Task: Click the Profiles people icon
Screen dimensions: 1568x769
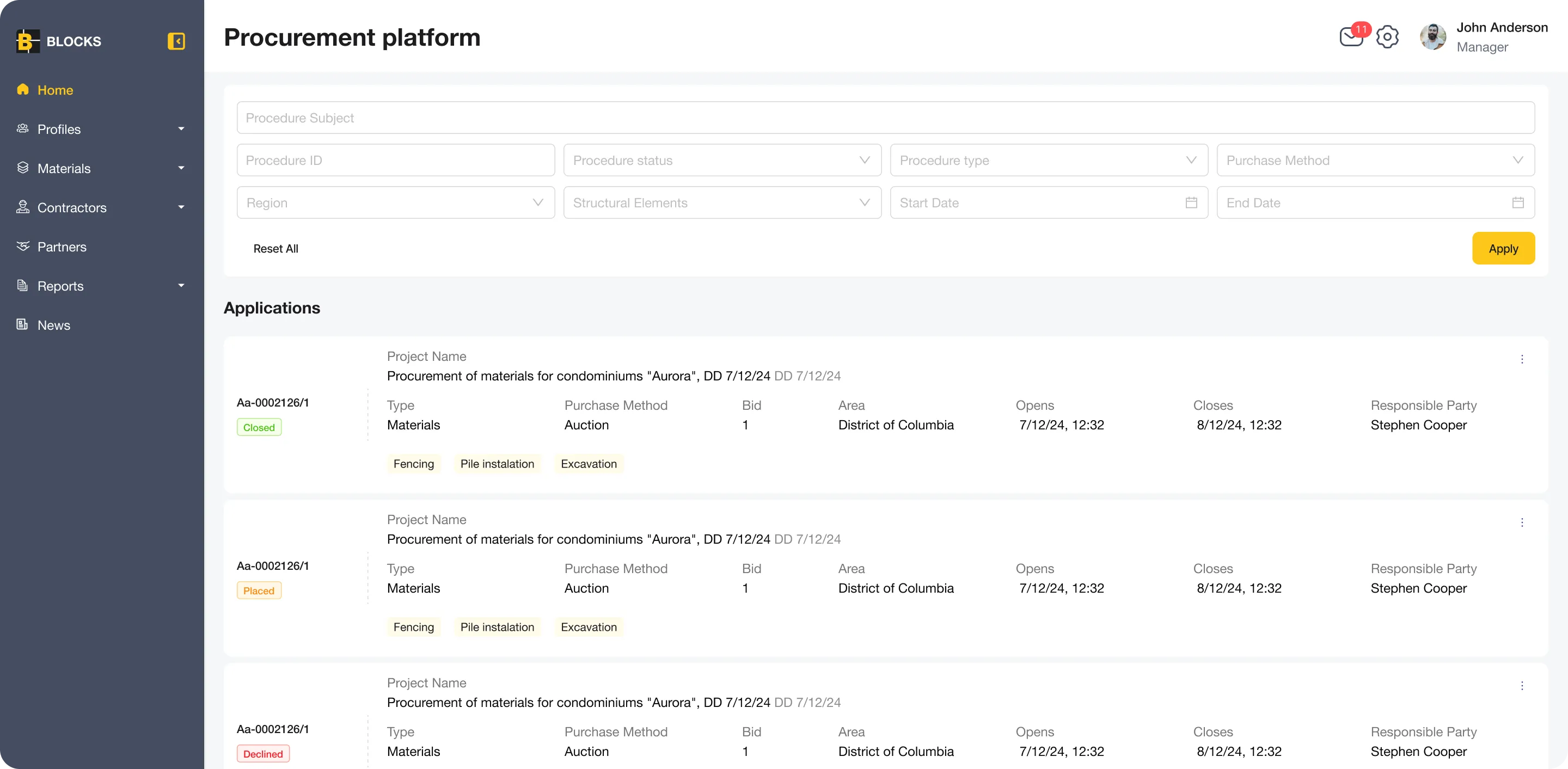Action: [x=23, y=128]
